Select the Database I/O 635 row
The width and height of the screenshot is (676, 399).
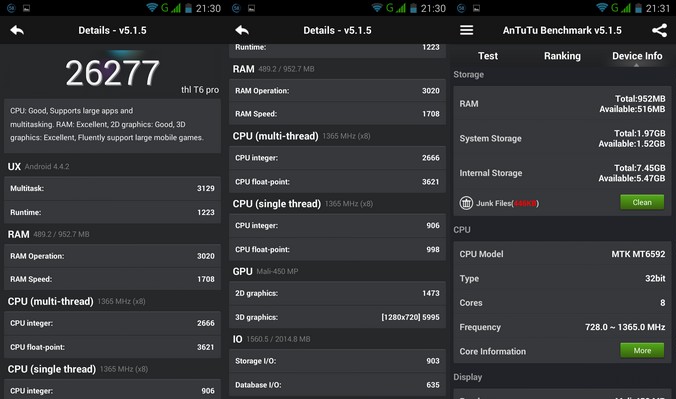tap(338, 385)
